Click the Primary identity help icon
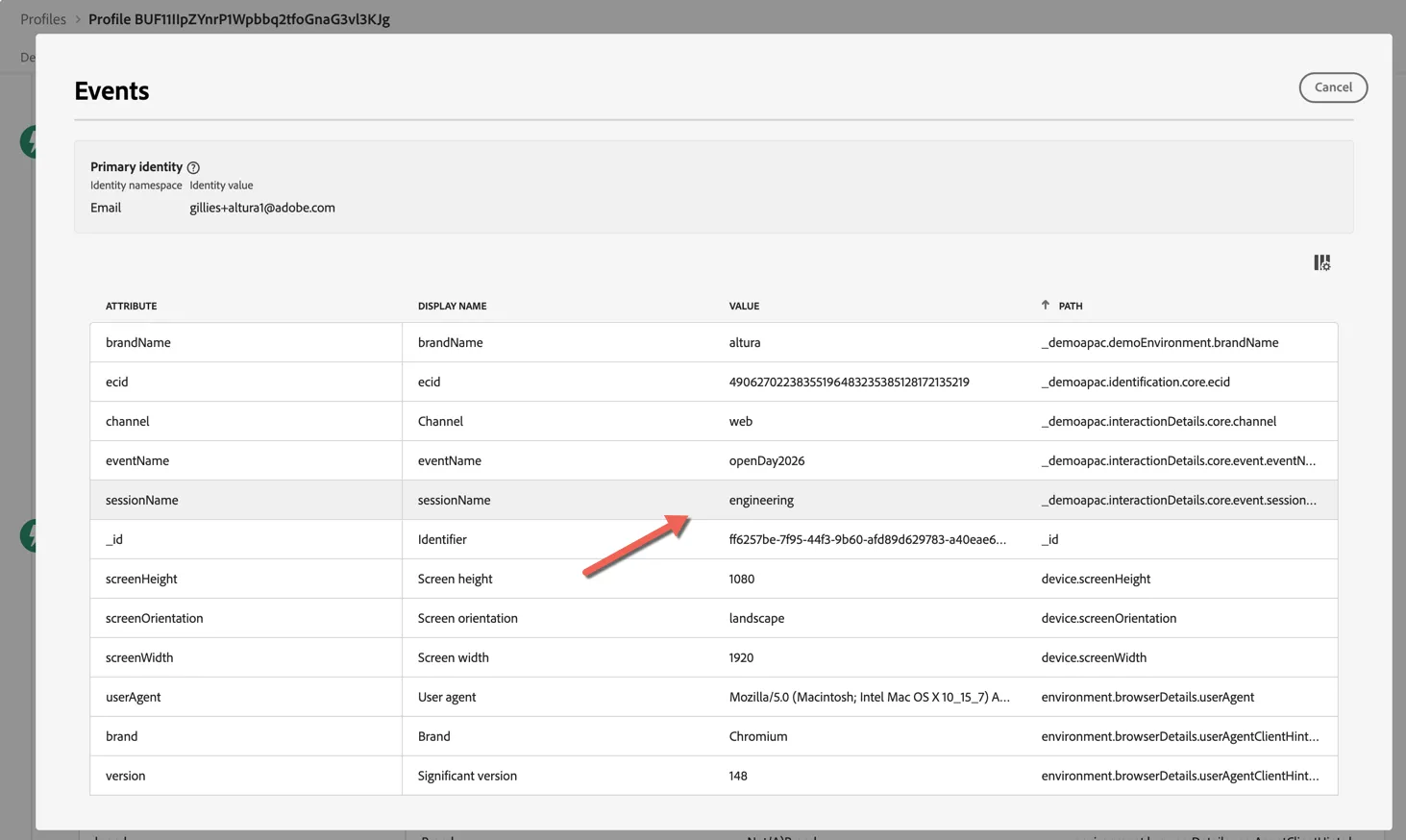 pyautogui.click(x=193, y=167)
